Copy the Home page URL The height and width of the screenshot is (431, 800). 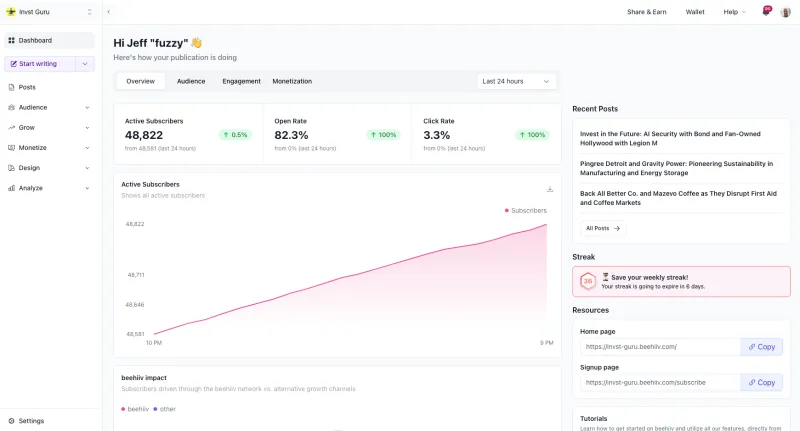click(x=761, y=347)
